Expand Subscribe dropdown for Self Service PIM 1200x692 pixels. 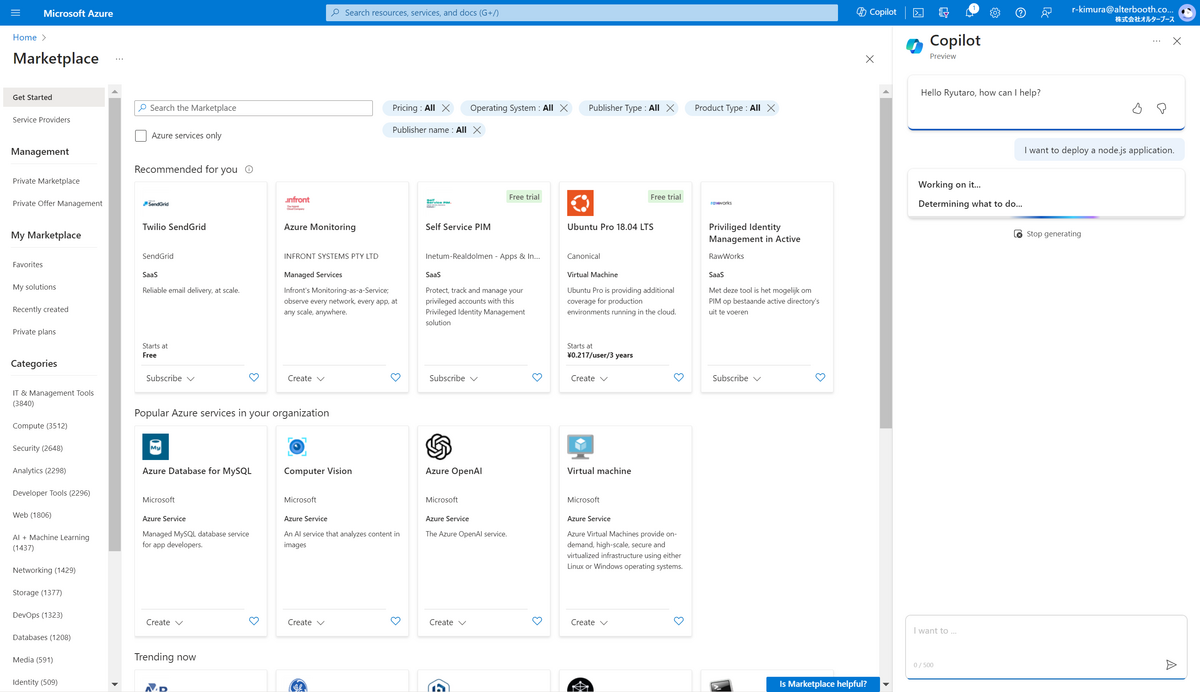(453, 379)
